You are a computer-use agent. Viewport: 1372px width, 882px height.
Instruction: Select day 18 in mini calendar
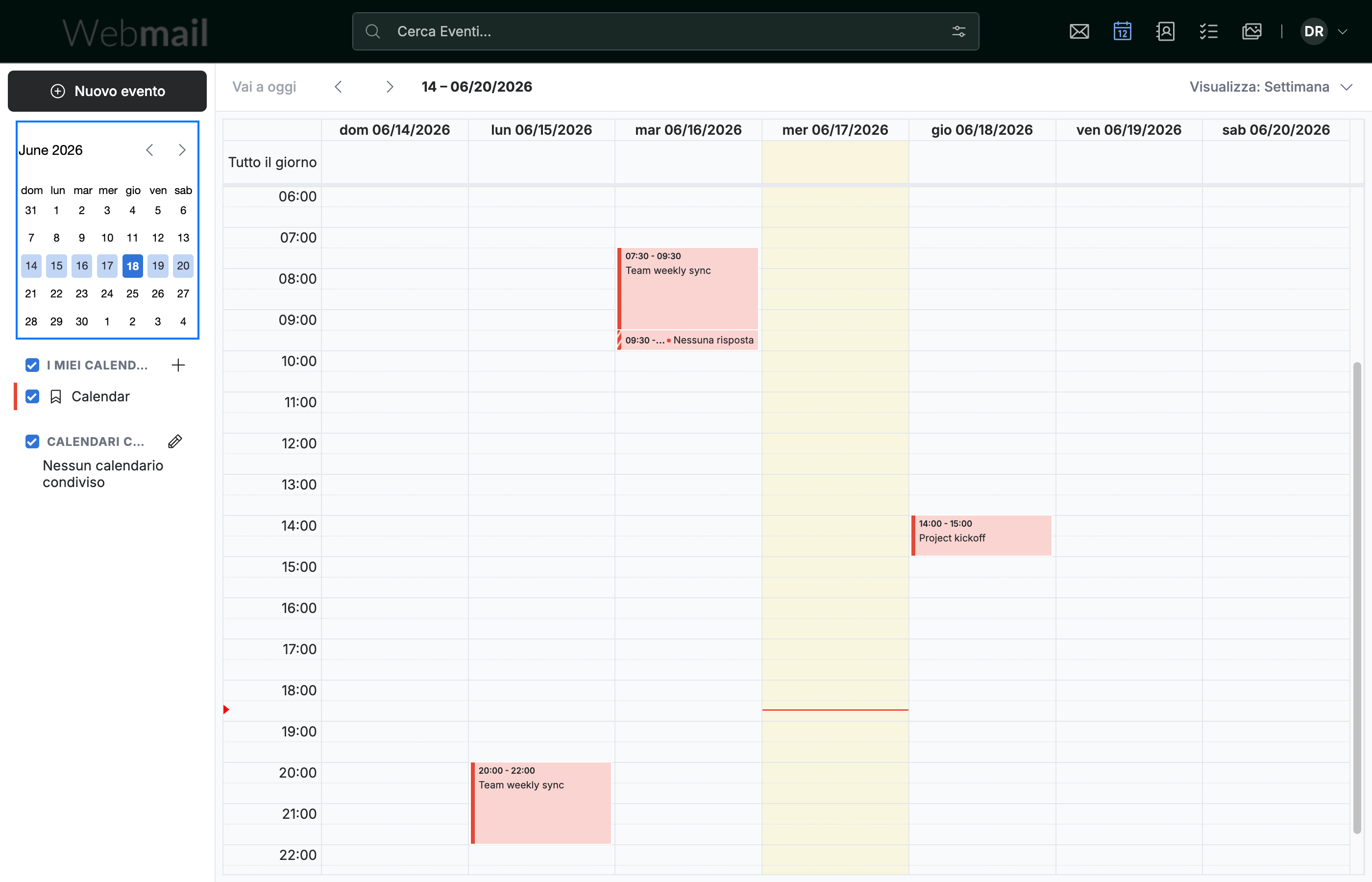click(x=132, y=266)
